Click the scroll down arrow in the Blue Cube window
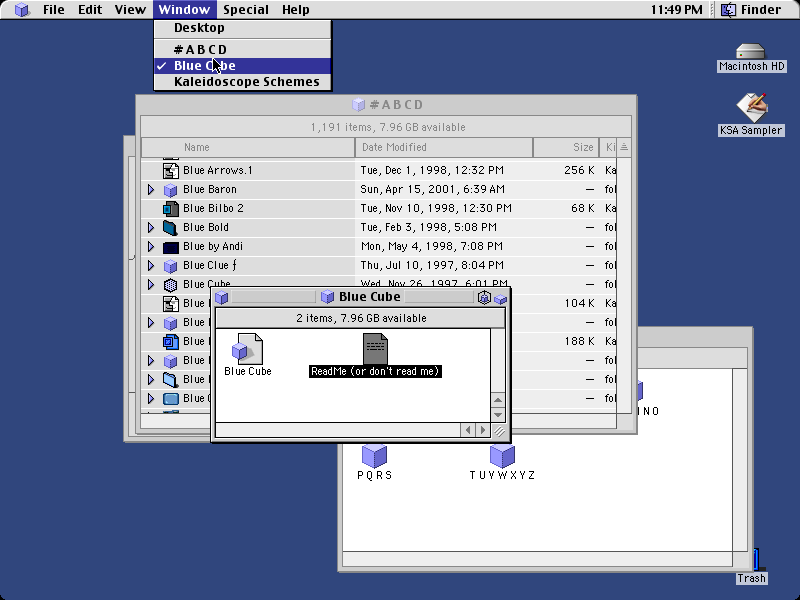Viewport: 800px width, 600px height. click(498, 414)
